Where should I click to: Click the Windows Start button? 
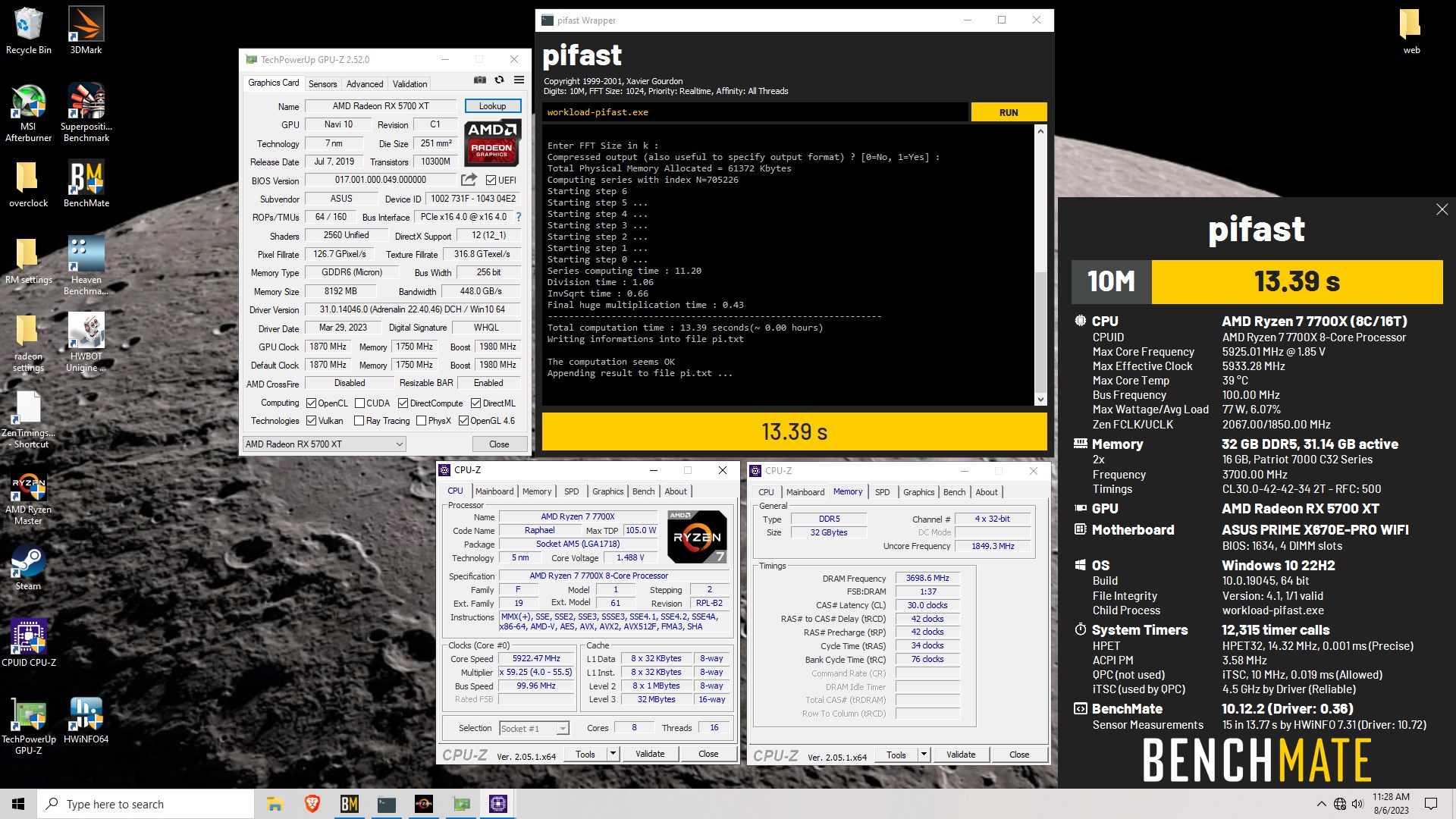[x=18, y=804]
